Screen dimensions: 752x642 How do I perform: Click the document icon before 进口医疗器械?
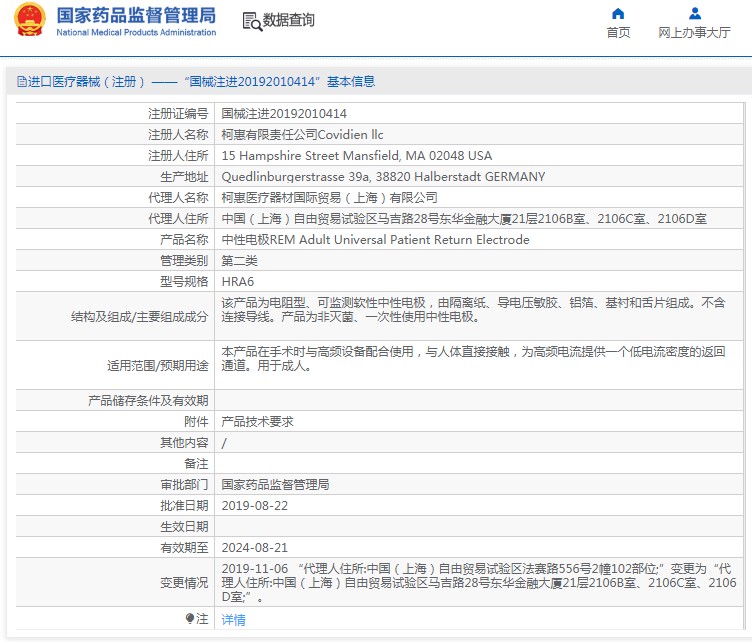[19, 82]
